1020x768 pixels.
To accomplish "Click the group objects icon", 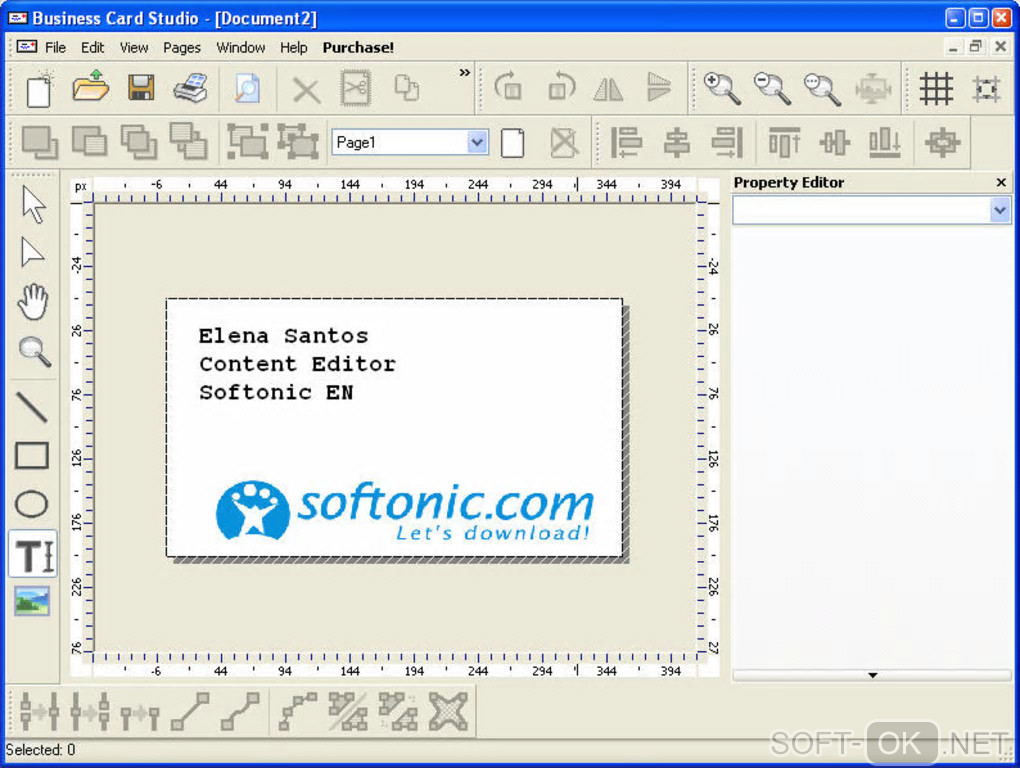I will pyautogui.click(x=247, y=140).
